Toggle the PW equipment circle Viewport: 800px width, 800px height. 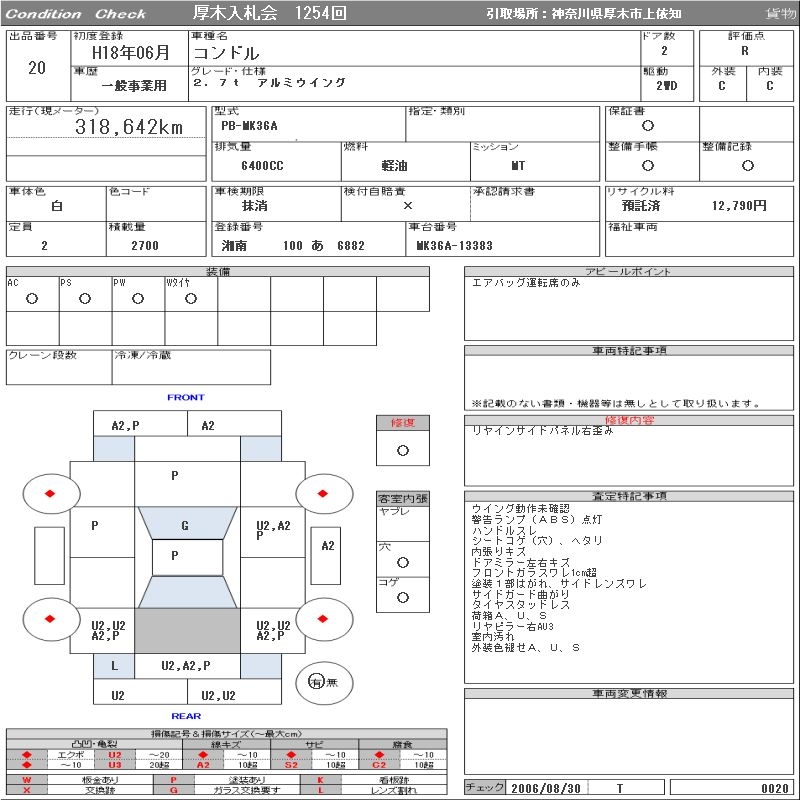click(138, 298)
